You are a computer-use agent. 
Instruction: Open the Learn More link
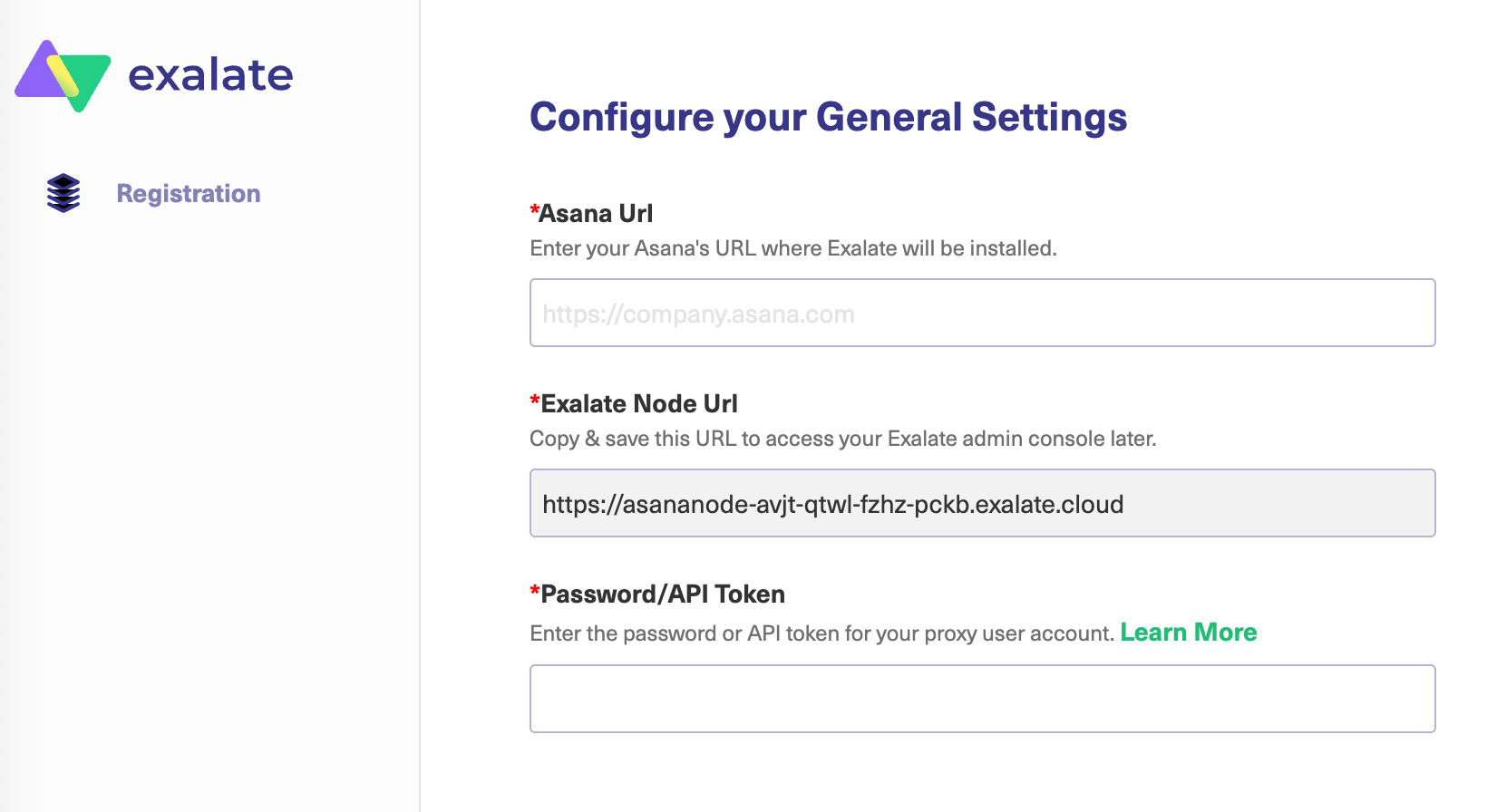[x=1188, y=633]
